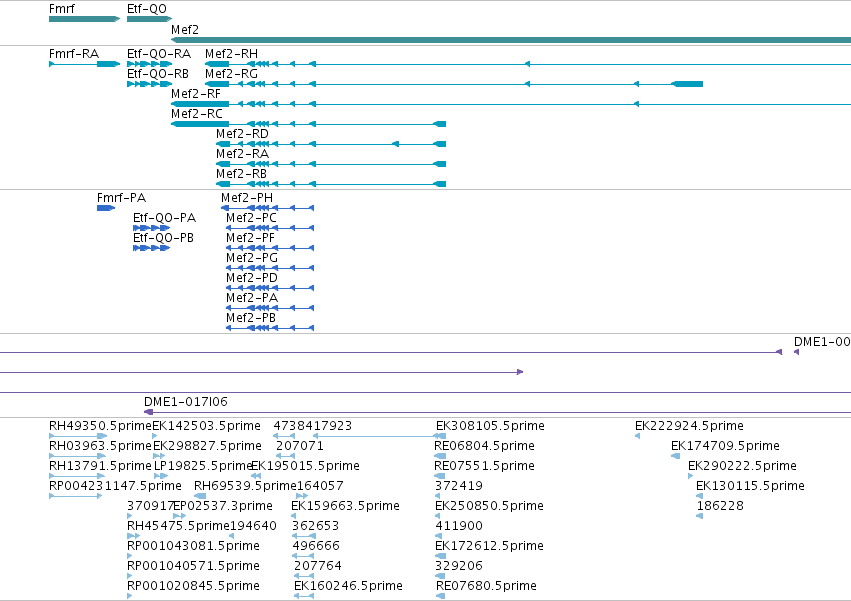Select the Mef2-PG protein label

[x=252, y=258]
